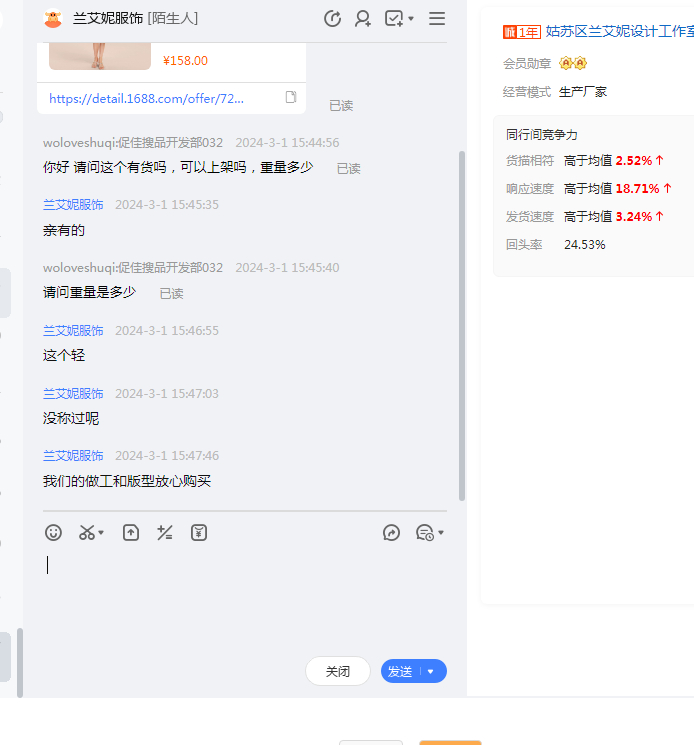Viewport: 694px width, 745px height.
Task: Open chat history with clock icon
Action: coord(425,533)
